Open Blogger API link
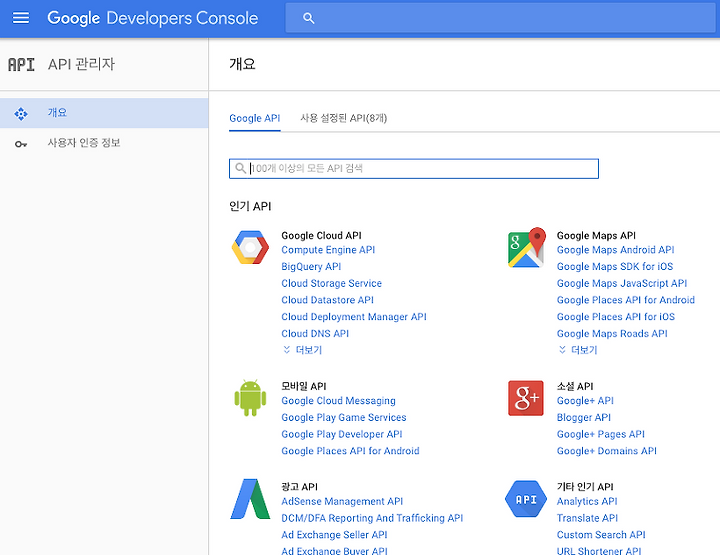Image resolution: width=720 pixels, height=555 pixels. 584,417
